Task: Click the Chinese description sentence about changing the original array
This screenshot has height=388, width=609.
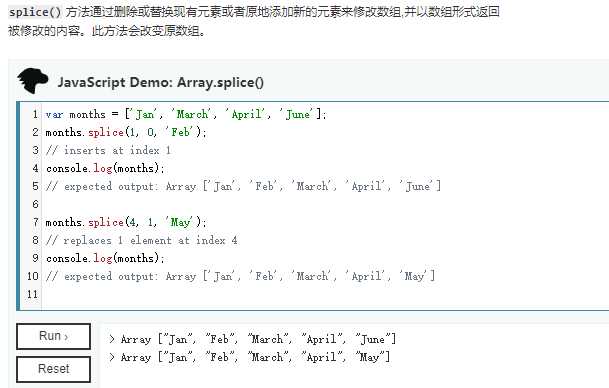Action: 148,31
